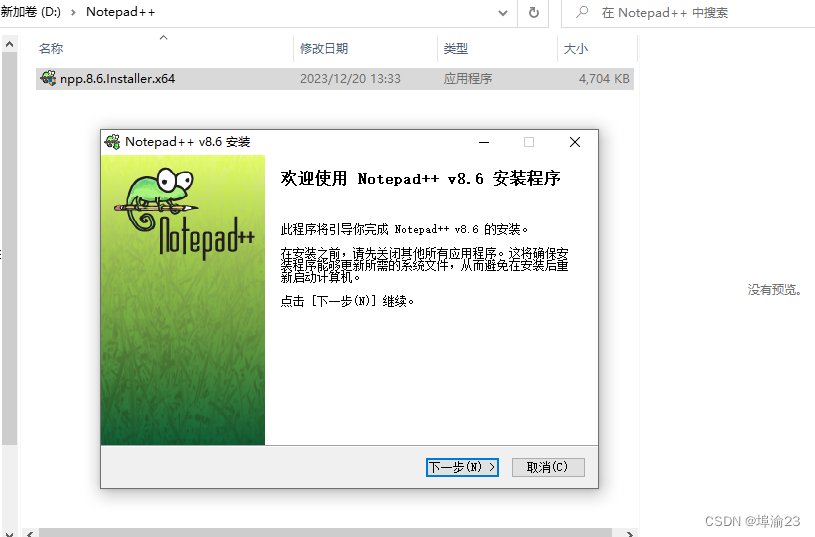Select file name npp.8.6.Installer.x64
This screenshot has height=537, width=815.
coord(117,78)
